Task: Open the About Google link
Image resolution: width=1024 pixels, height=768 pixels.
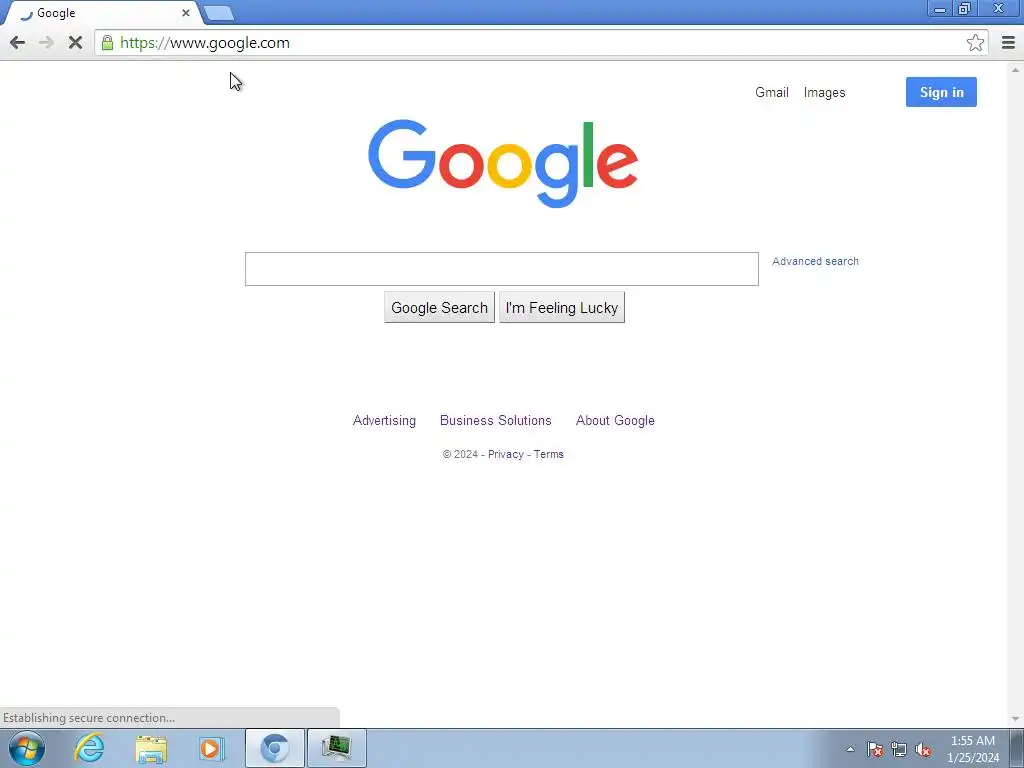Action: tap(615, 421)
